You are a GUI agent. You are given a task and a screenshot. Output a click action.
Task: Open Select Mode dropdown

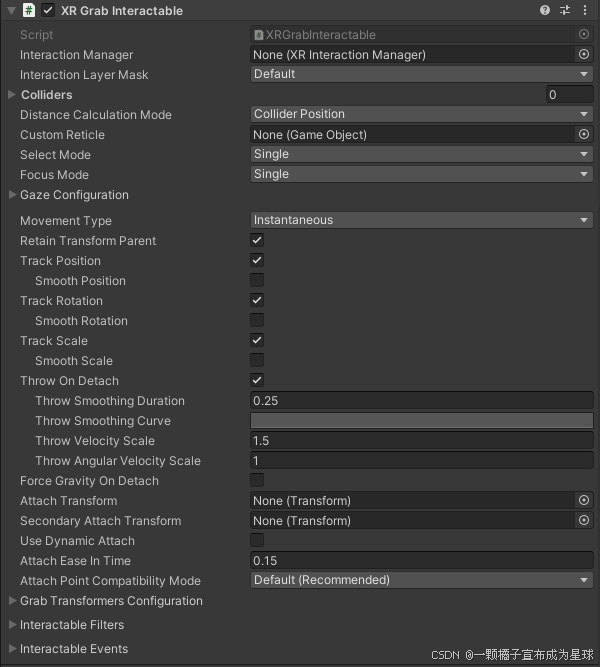(x=421, y=154)
